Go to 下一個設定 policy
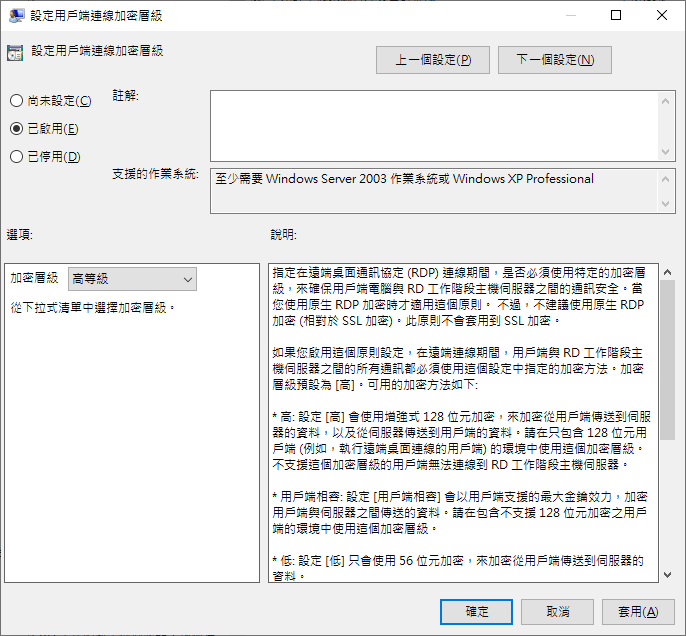The height and width of the screenshot is (636, 686). tap(554, 60)
